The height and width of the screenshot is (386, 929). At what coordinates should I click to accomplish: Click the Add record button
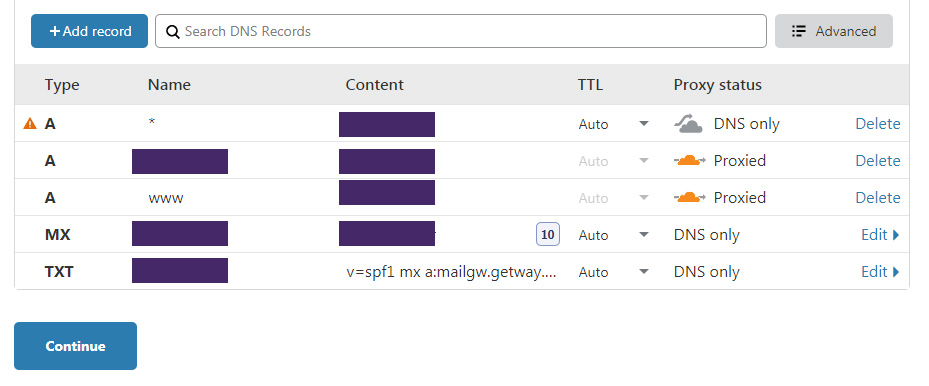89,31
